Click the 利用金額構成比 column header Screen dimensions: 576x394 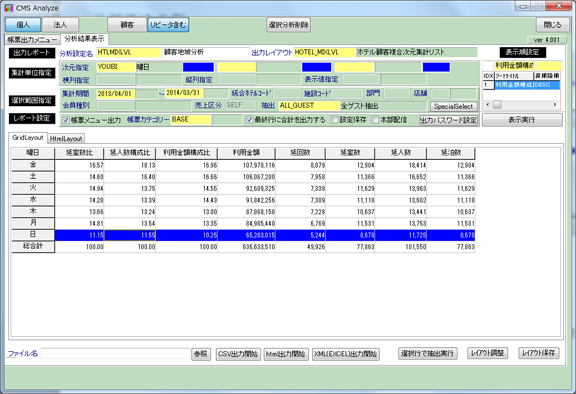[187, 153]
